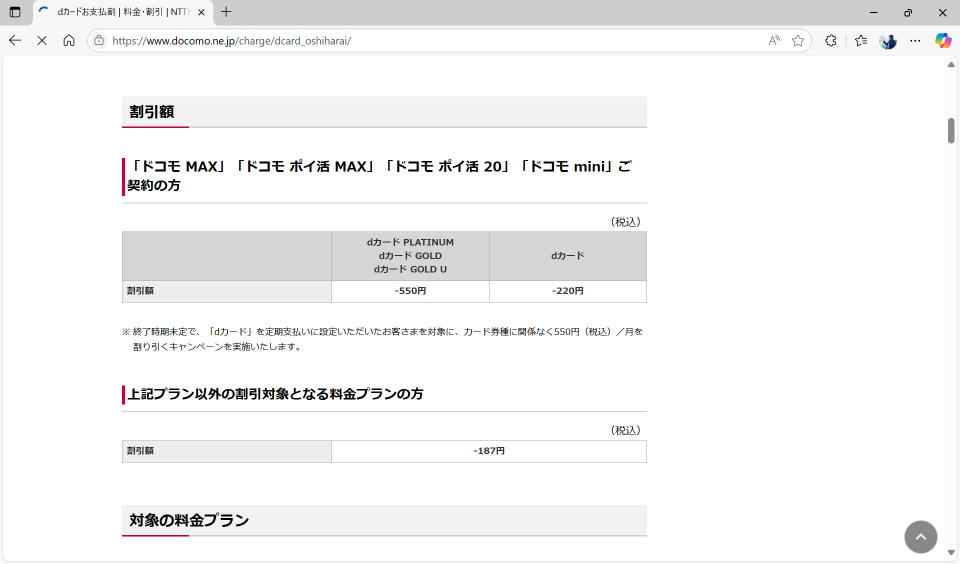Open the browser profile avatar
Image resolution: width=960 pixels, height=564 pixels.
[888, 41]
